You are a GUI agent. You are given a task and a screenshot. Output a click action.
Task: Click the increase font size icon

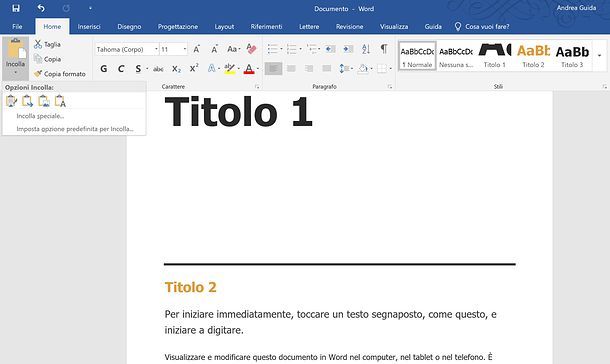pos(197,49)
